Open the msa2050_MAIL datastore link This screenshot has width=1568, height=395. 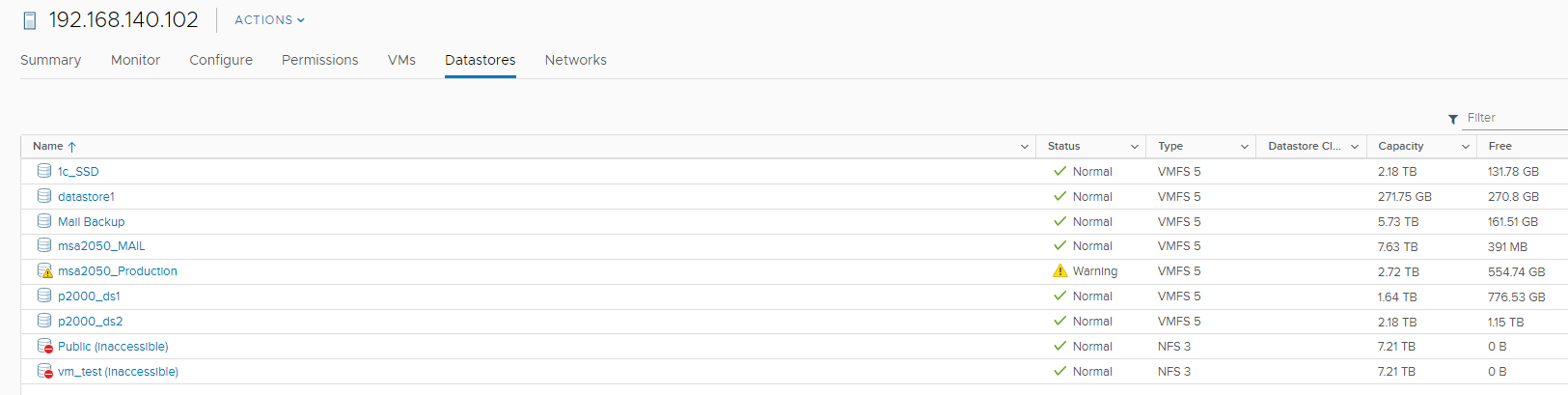[x=101, y=246]
